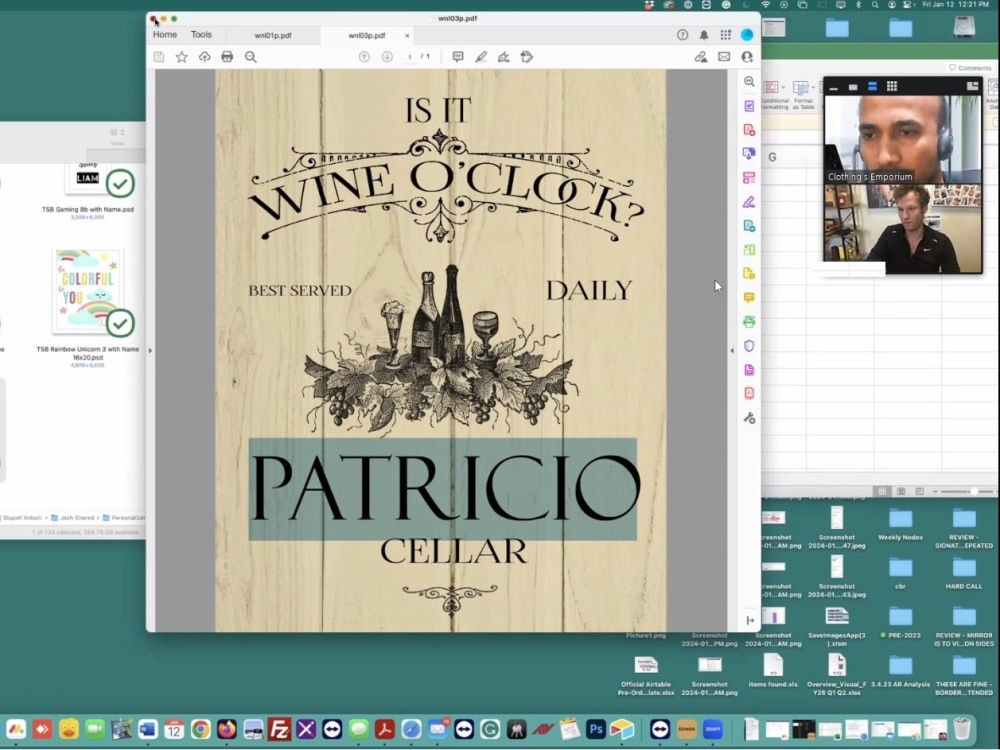Screen dimensions: 1000x750
Task: Open the purple checklist tool in right pane
Action: (749, 106)
